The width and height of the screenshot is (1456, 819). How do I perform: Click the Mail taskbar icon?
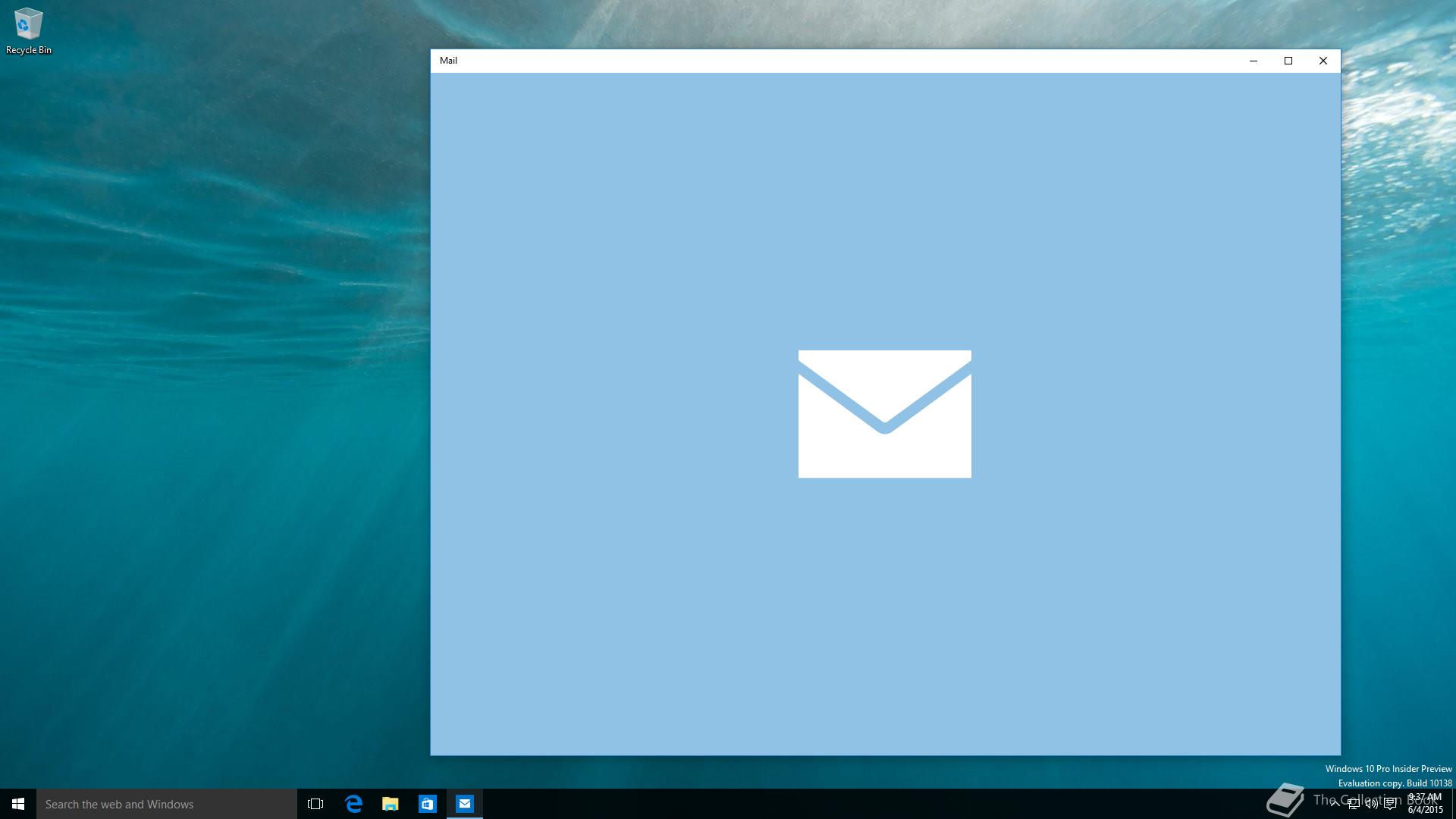coord(465,804)
